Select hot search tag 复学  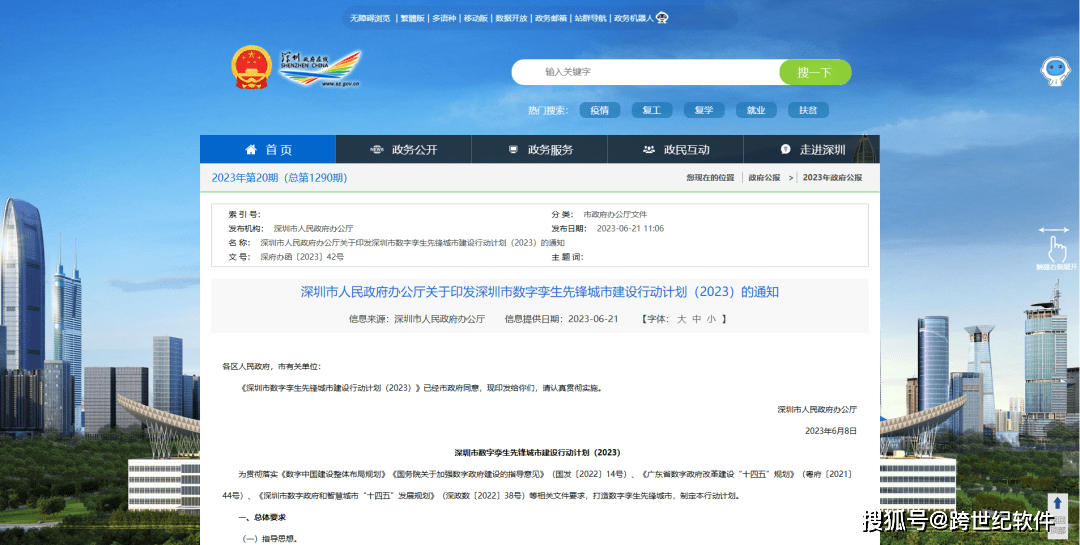pos(704,110)
